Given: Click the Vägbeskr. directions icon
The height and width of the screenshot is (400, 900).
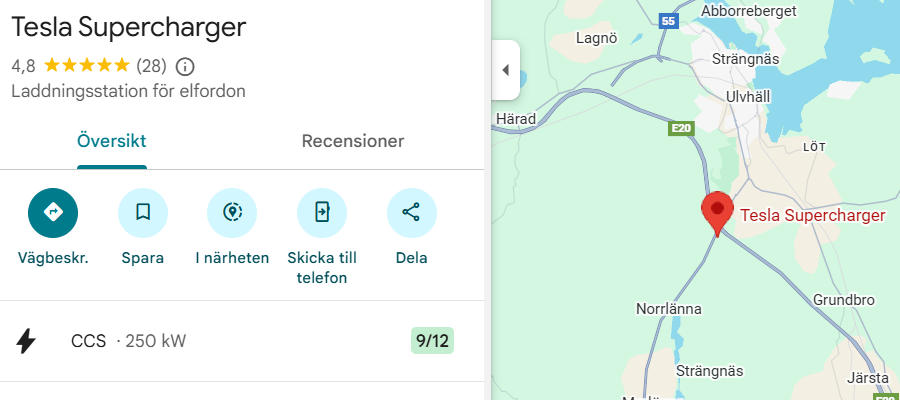Looking at the screenshot, I should pyautogui.click(x=53, y=212).
